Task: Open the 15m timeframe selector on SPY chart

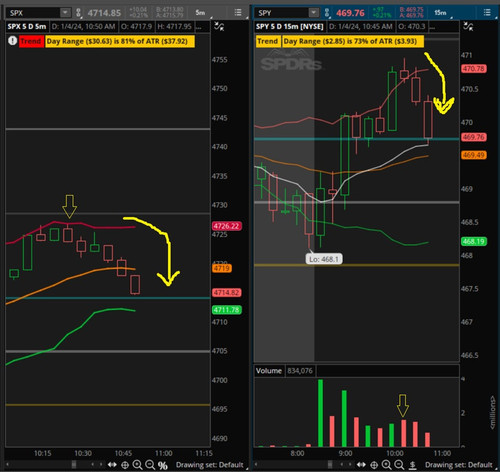Action: click(x=440, y=13)
